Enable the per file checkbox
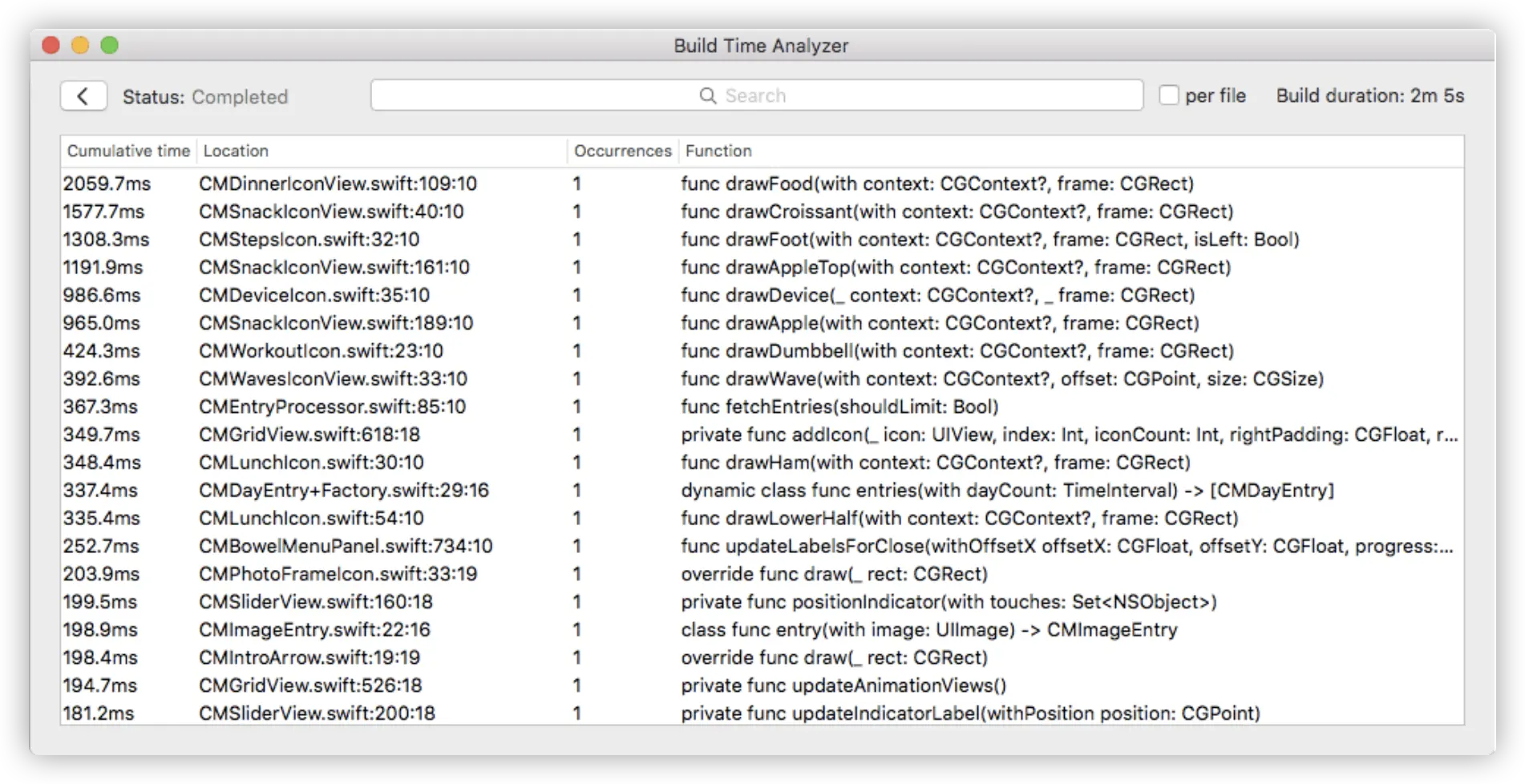The image size is (1525, 784). (x=1169, y=95)
